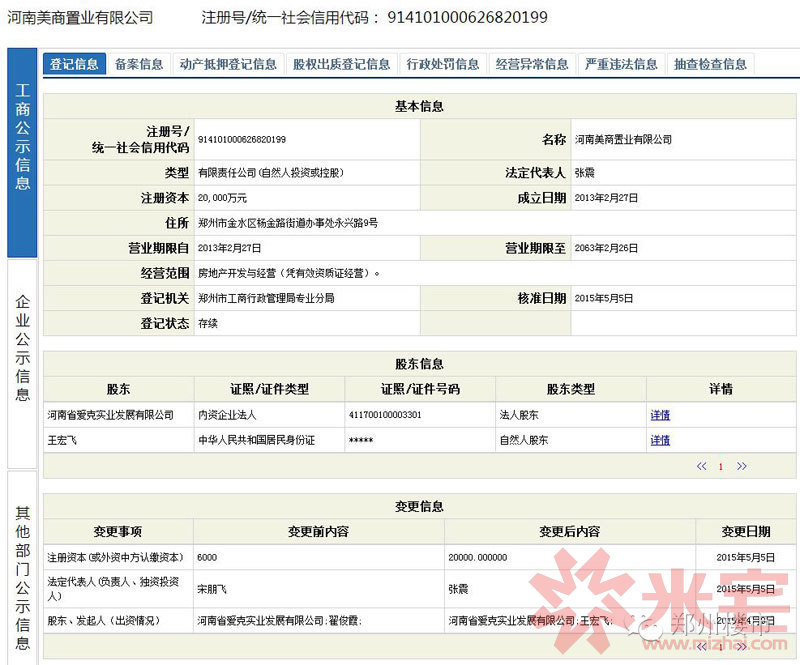Image resolution: width=800 pixels, height=665 pixels.
Task: Select the 股权出质登记信息 tab
Action: [341, 64]
